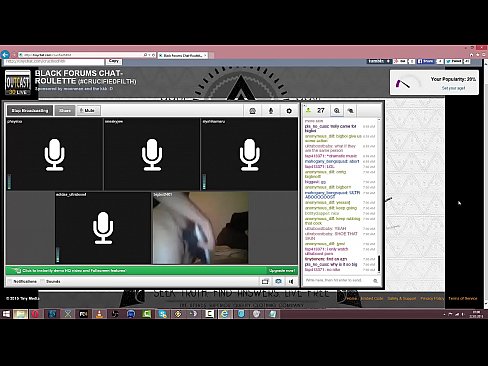Click the Share button next to Stop Broadcasting
Image resolution: width=488 pixels, height=366 pixels.
[65, 110]
